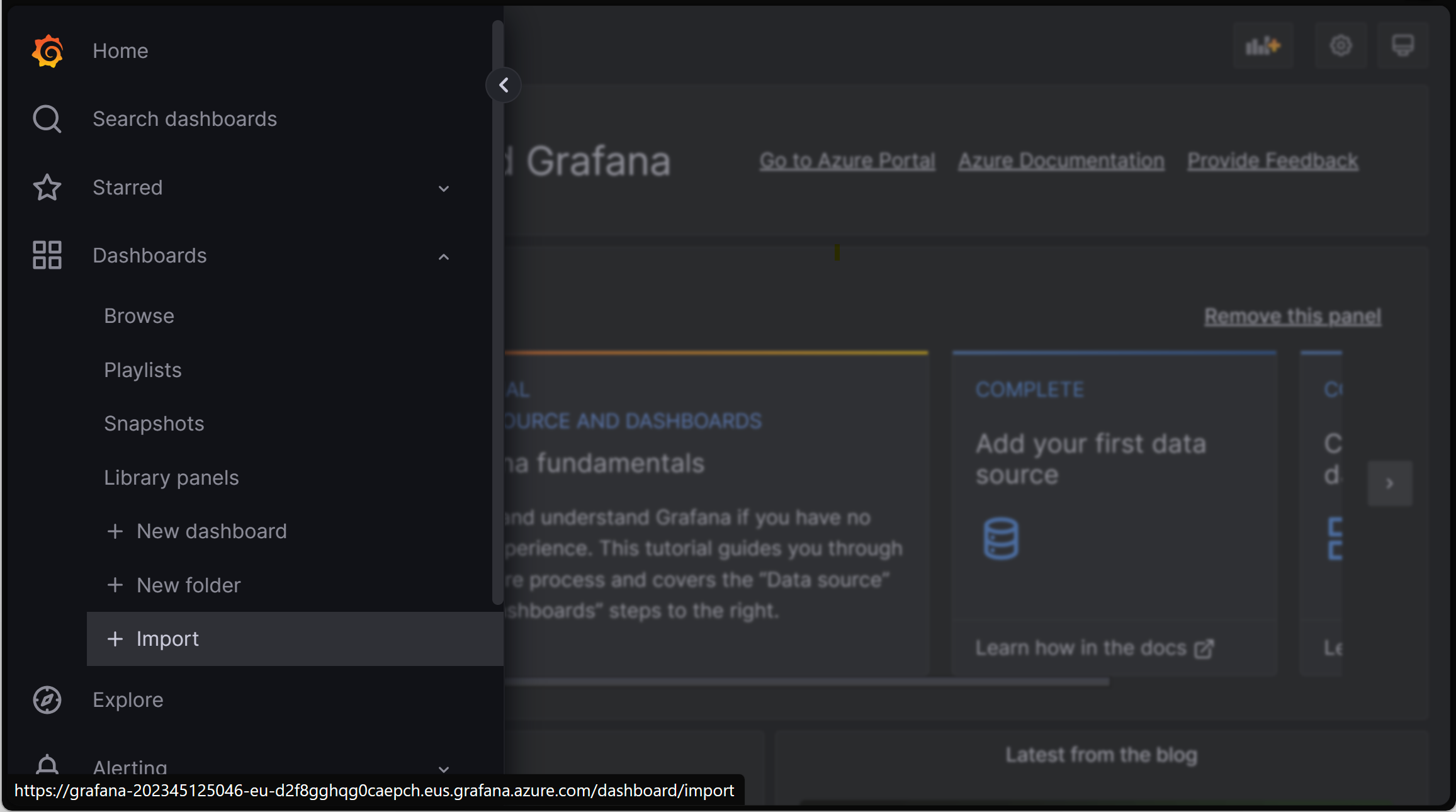
Task: Click the Starred section icon
Action: pos(46,187)
